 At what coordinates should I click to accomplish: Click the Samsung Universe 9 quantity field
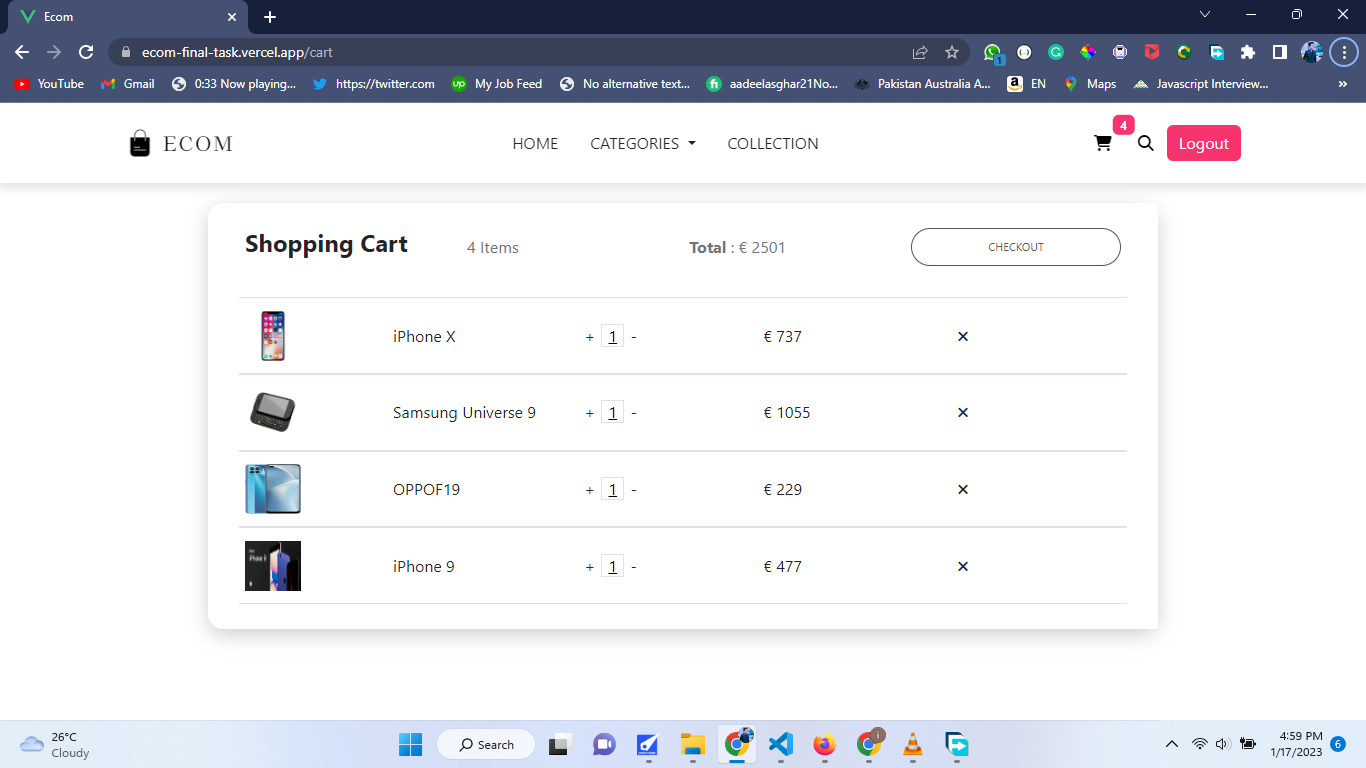612,412
